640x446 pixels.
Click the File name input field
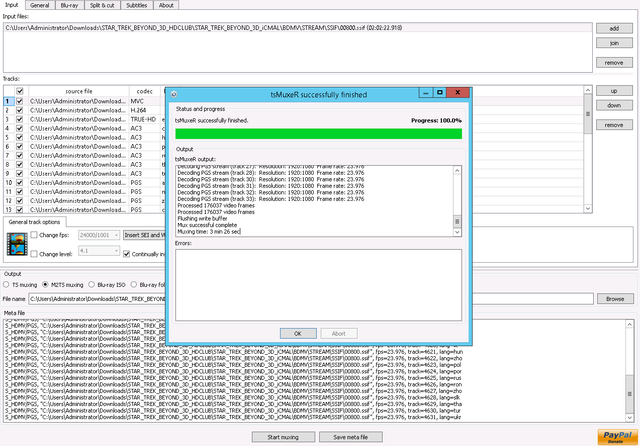click(311, 299)
